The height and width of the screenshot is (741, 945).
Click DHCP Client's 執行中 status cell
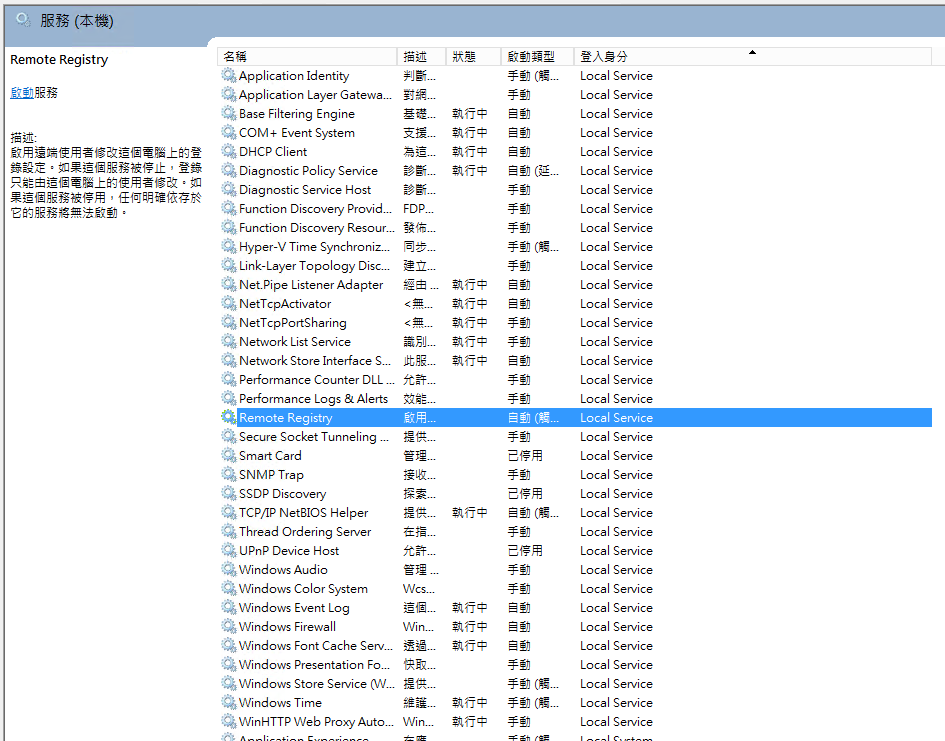point(469,151)
